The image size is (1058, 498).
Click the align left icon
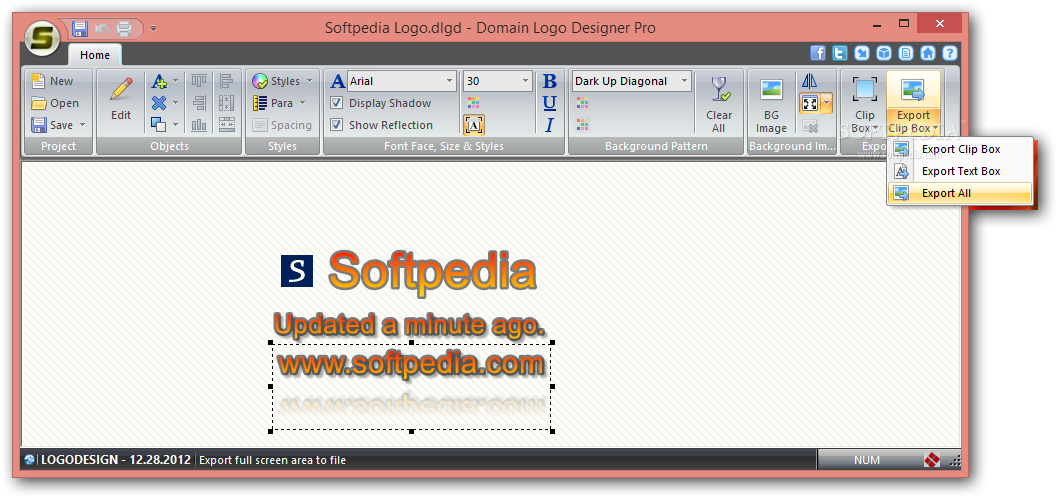pos(227,82)
